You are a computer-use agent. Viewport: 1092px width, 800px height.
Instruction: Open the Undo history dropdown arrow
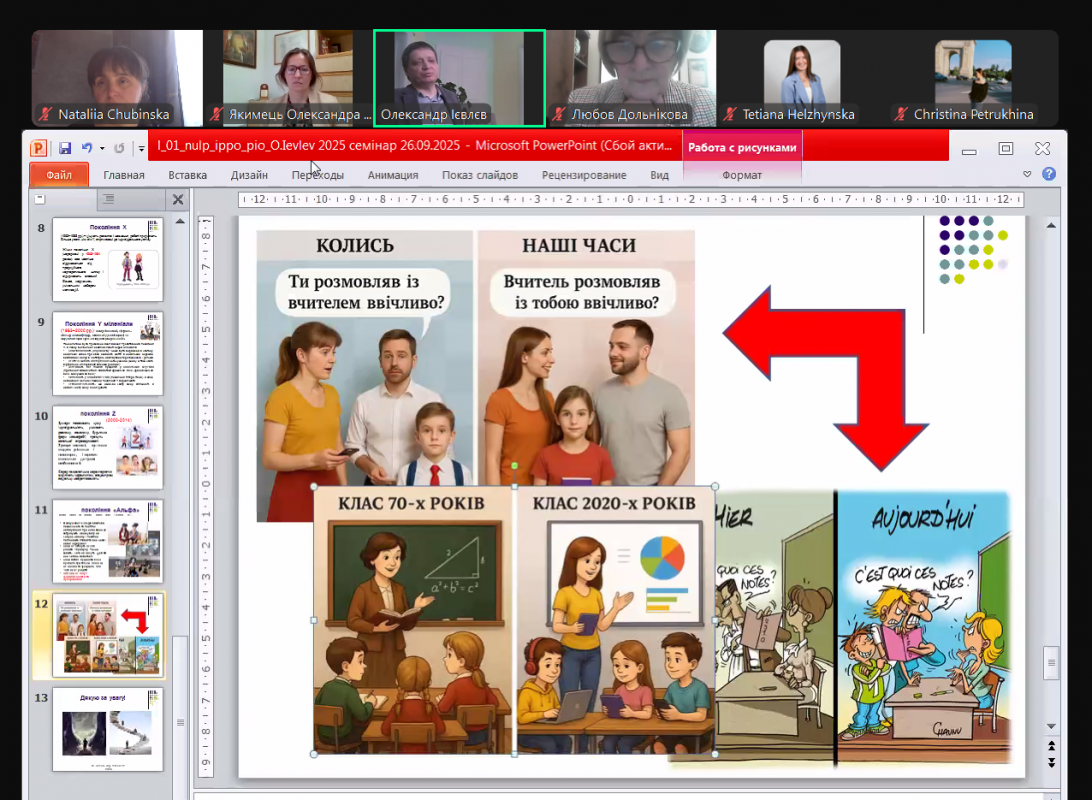coord(100,149)
